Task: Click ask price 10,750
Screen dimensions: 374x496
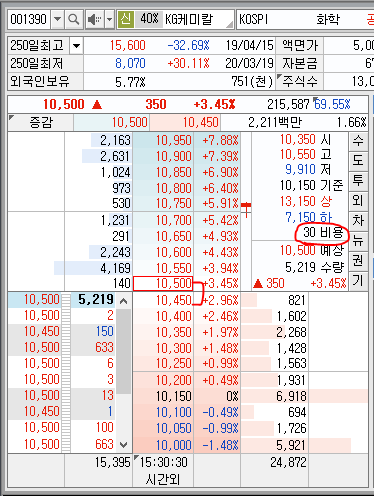Action: click(174, 203)
